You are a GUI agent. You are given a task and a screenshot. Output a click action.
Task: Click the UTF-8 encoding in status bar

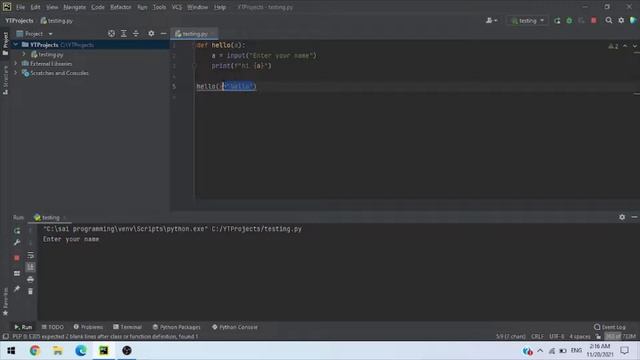(x=556, y=337)
